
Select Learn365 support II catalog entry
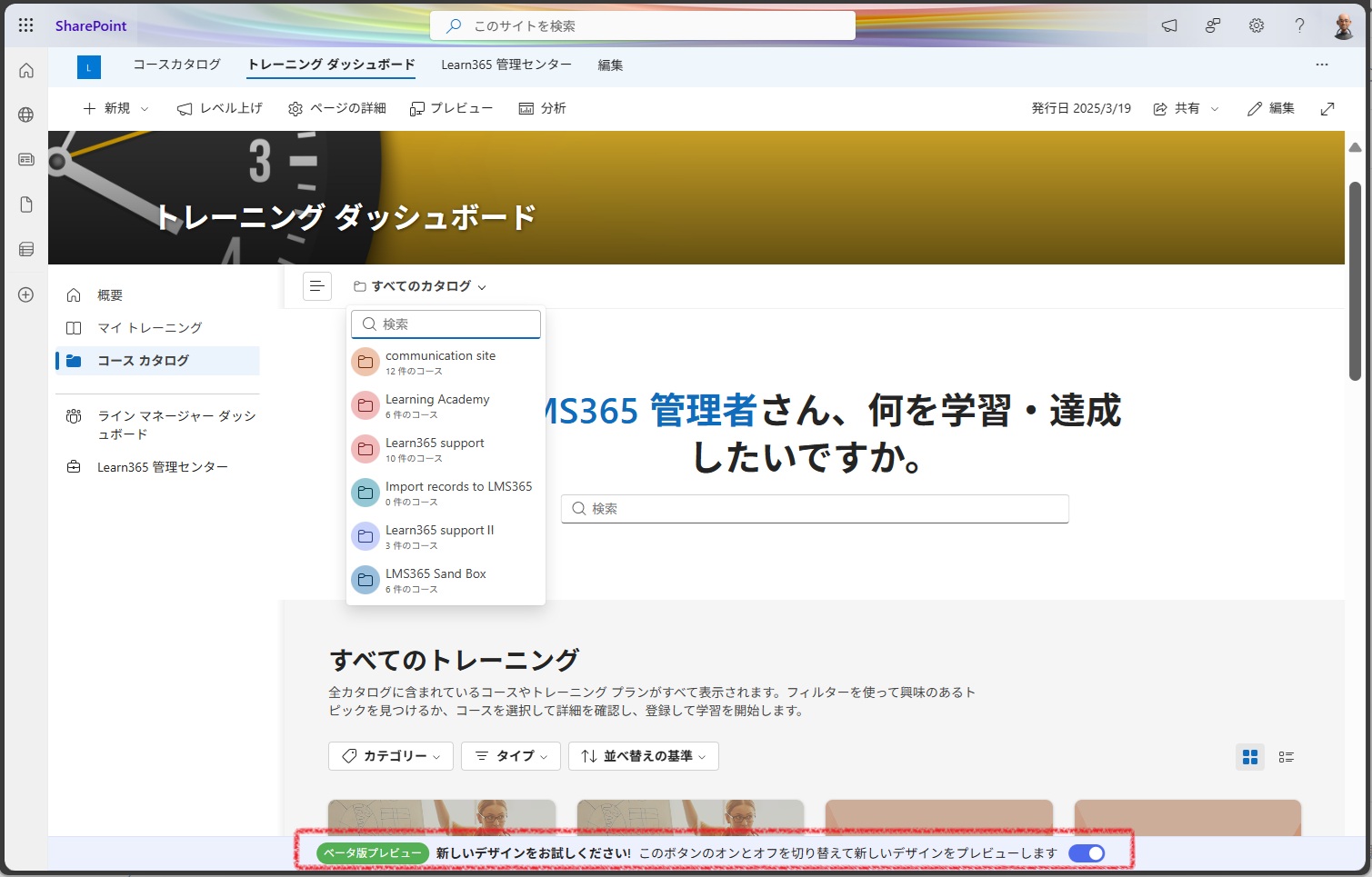coord(446,536)
